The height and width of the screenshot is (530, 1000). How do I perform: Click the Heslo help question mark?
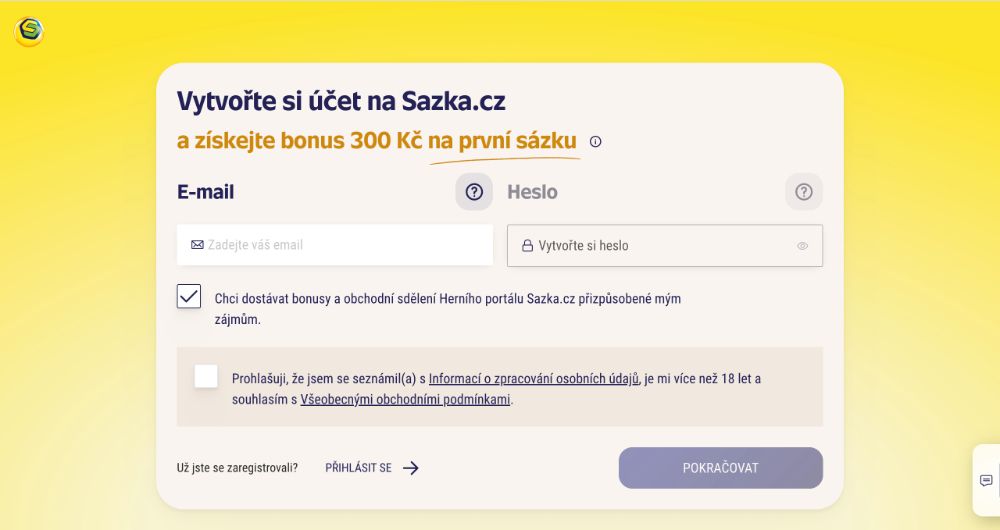804,192
